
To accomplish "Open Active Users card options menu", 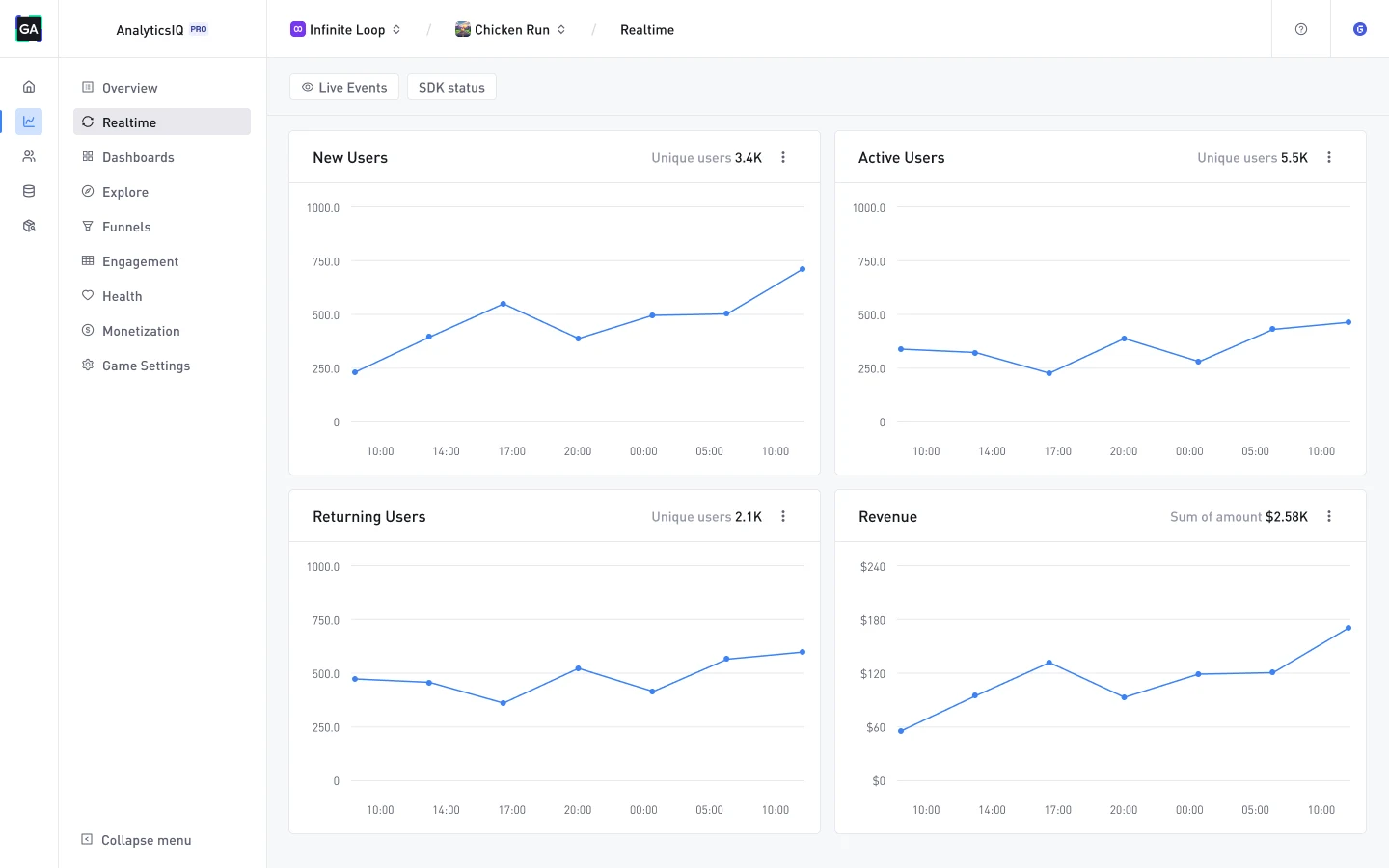I will point(1329,157).
